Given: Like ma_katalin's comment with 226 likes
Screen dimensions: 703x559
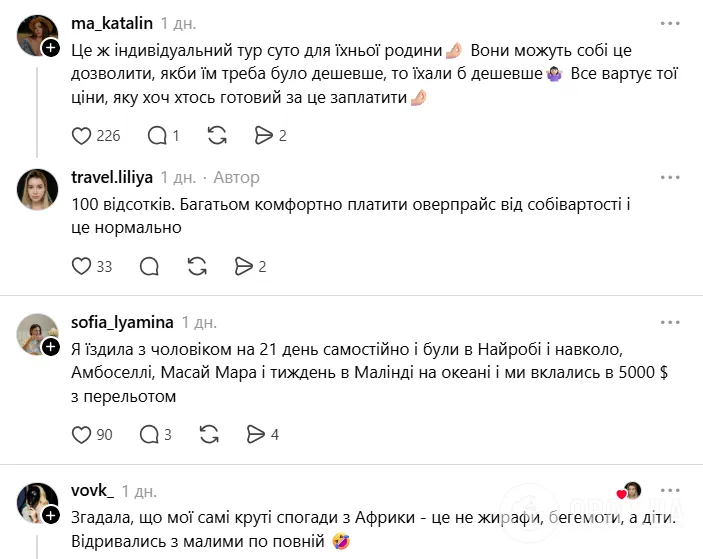Looking at the screenshot, I should (x=83, y=135).
